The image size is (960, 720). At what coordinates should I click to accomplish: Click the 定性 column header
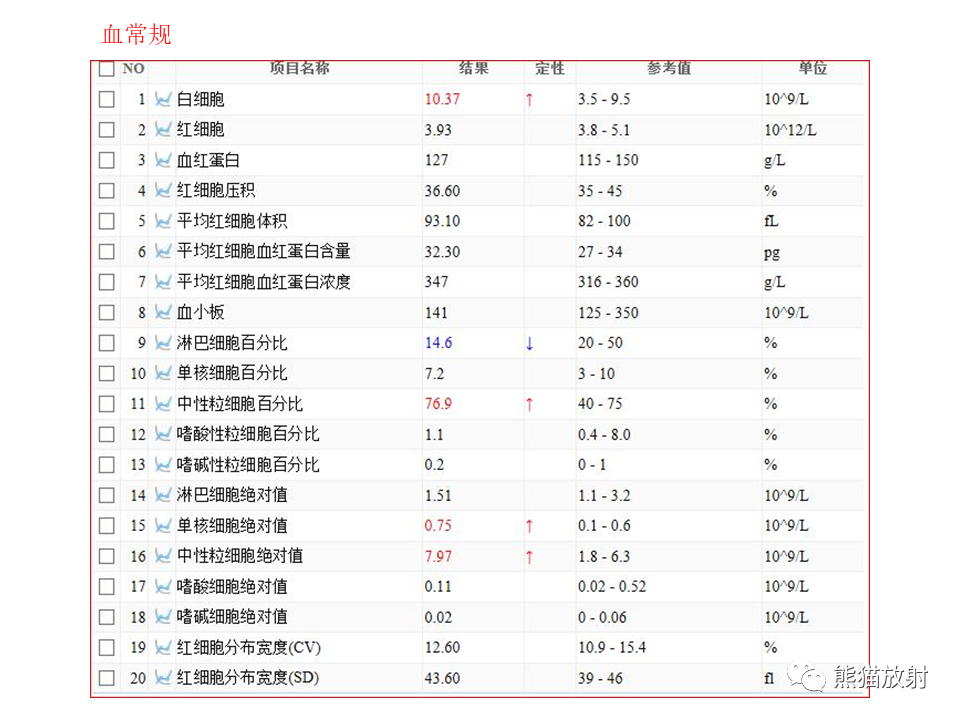(550, 68)
